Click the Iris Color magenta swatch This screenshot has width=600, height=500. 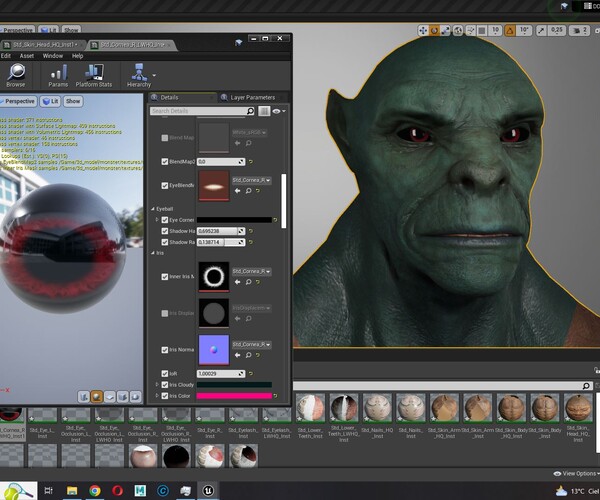coord(234,396)
